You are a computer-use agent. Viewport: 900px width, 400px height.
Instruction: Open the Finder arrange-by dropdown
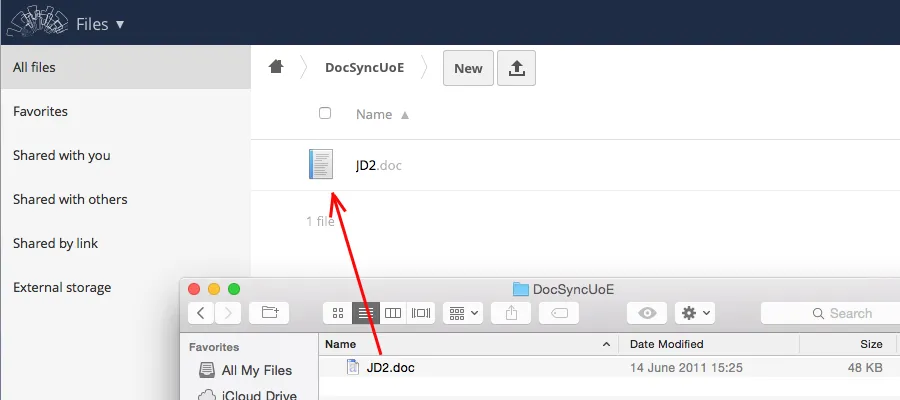point(463,313)
